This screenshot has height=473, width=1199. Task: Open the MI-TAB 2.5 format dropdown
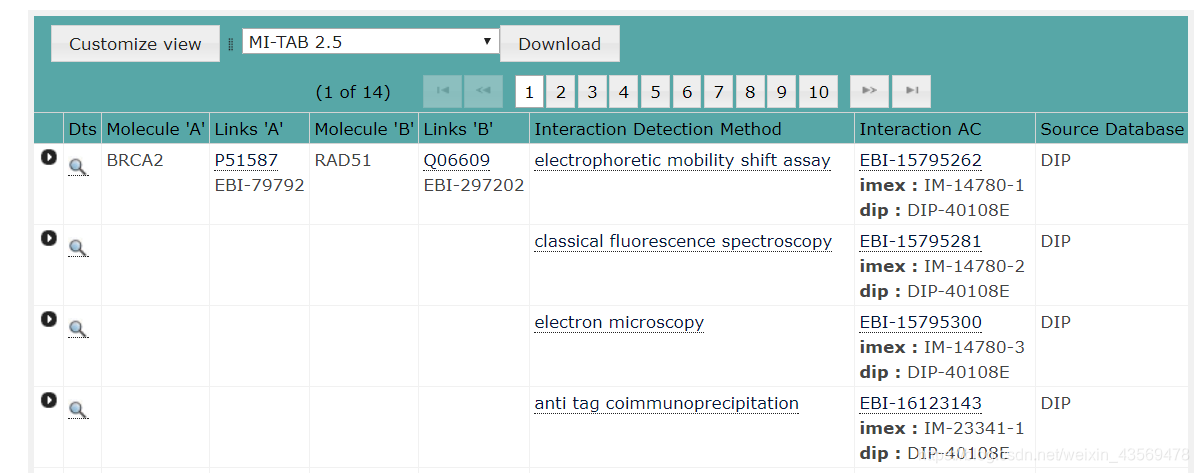tap(370, 41)
